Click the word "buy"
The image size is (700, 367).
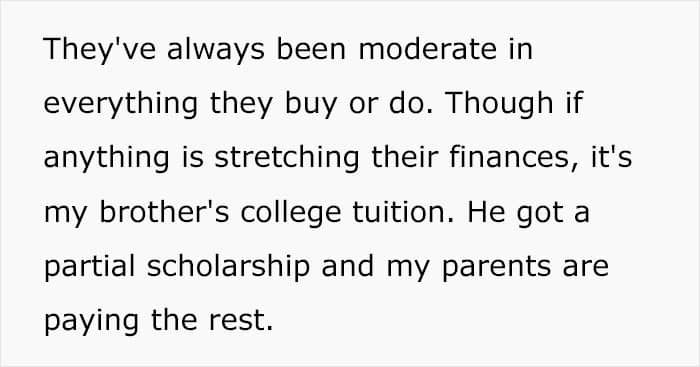click(310, 103)
